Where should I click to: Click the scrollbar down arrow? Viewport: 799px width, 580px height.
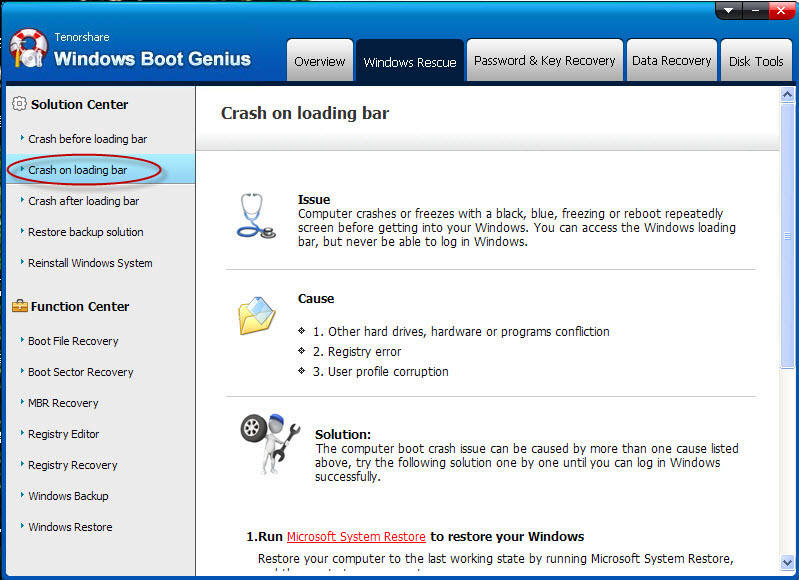[x=787, y=562]
